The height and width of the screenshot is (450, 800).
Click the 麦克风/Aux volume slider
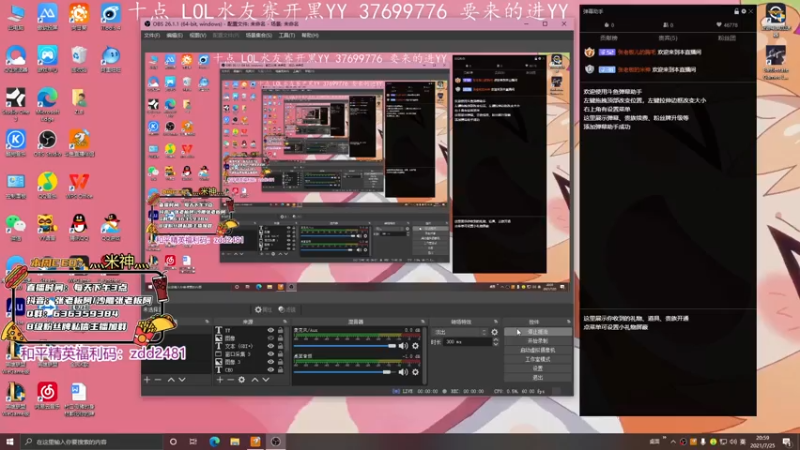345,346
